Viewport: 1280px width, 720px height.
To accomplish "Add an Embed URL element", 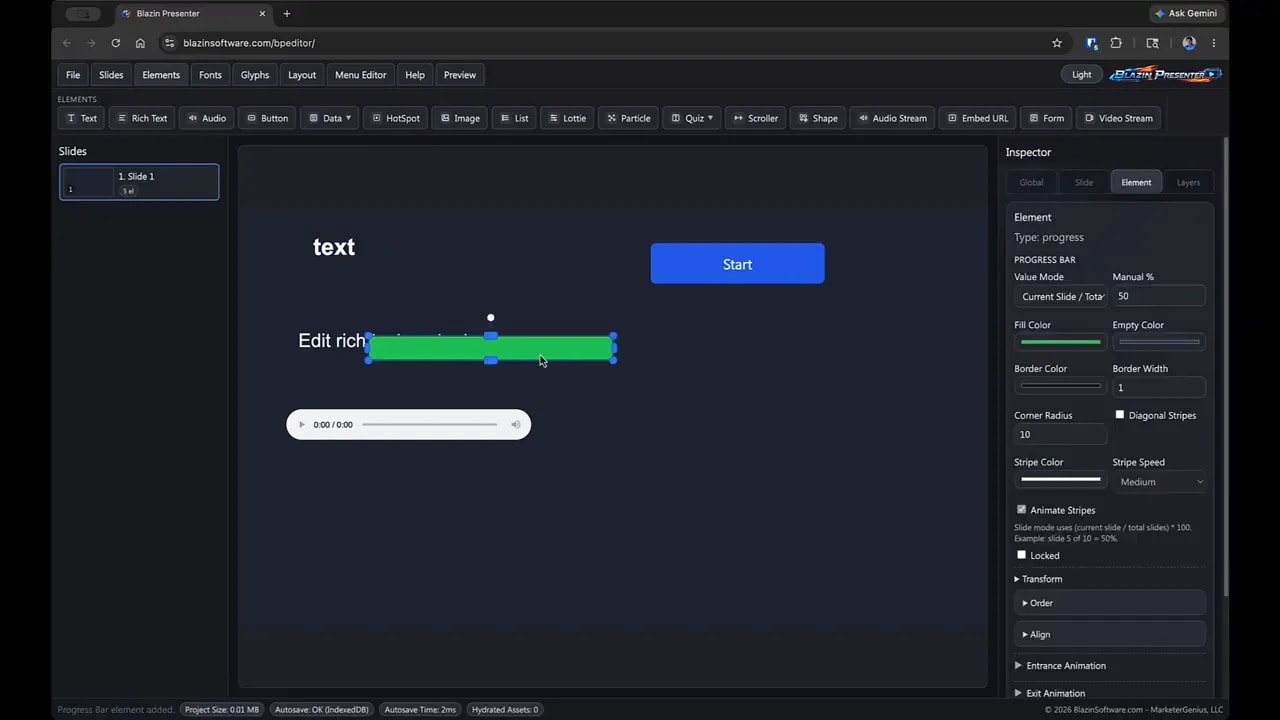I will coord(977,118).
